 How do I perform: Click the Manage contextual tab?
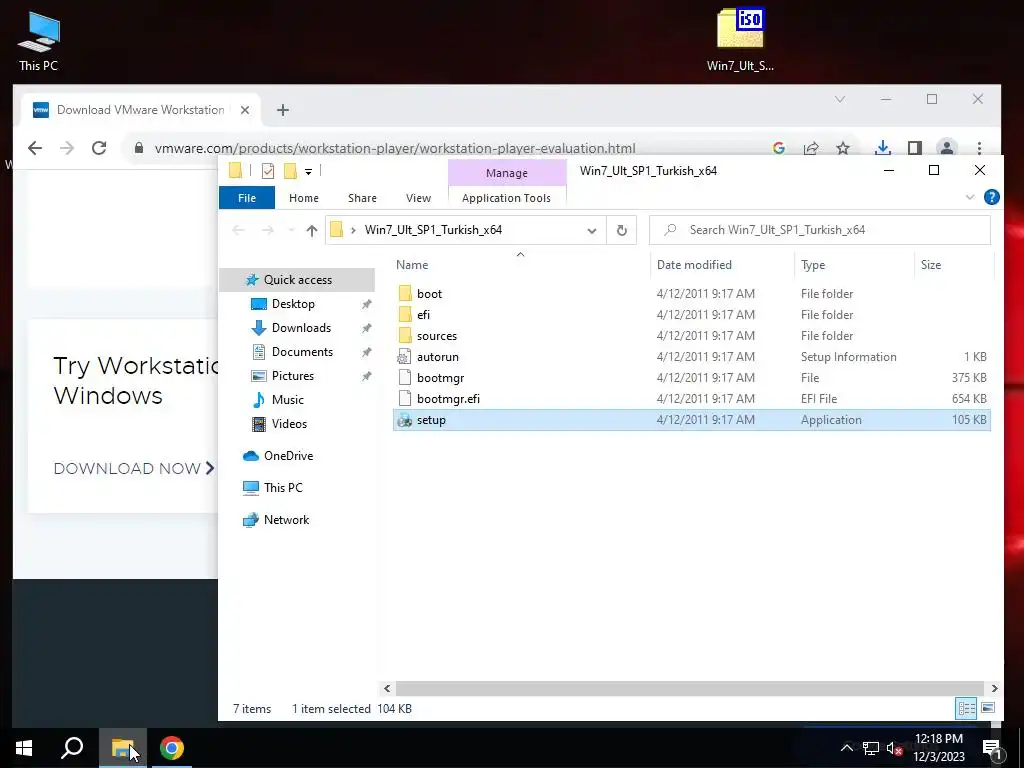coord(507,173)
